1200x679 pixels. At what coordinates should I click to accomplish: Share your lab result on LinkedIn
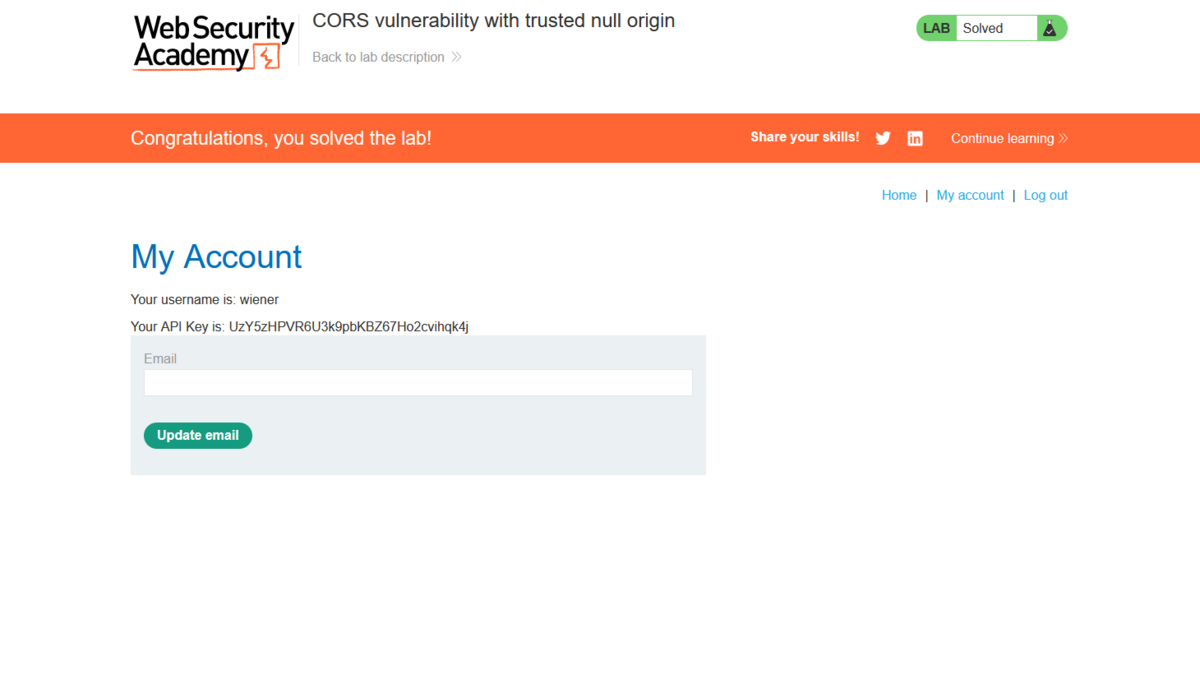click(915, 138)
